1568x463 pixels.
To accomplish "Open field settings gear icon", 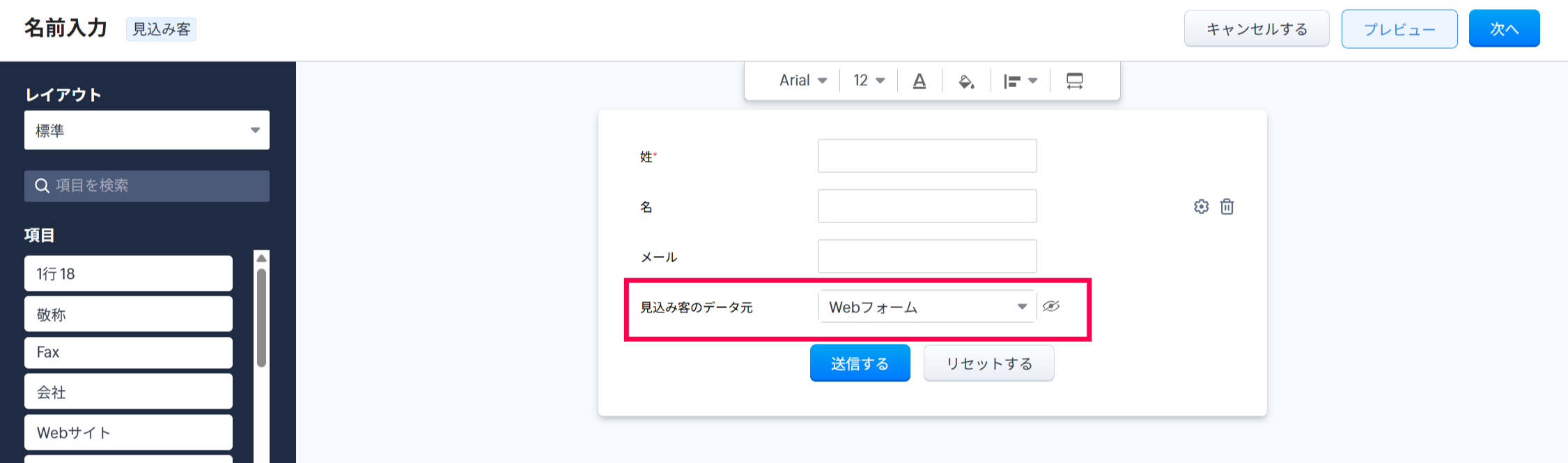I will click(1201, 206).
